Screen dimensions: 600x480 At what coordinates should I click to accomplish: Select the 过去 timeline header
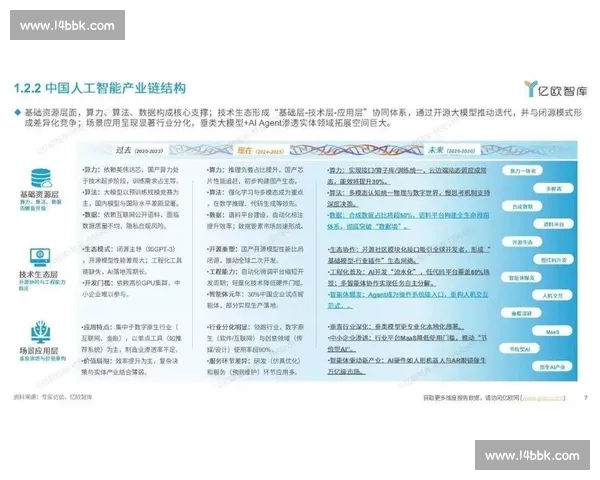139,150
